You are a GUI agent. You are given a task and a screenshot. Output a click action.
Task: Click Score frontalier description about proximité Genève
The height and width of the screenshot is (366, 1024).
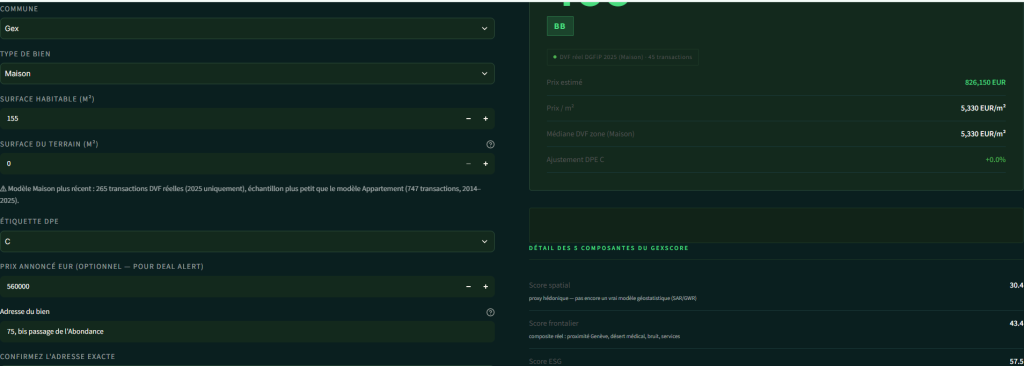(604, 337)
